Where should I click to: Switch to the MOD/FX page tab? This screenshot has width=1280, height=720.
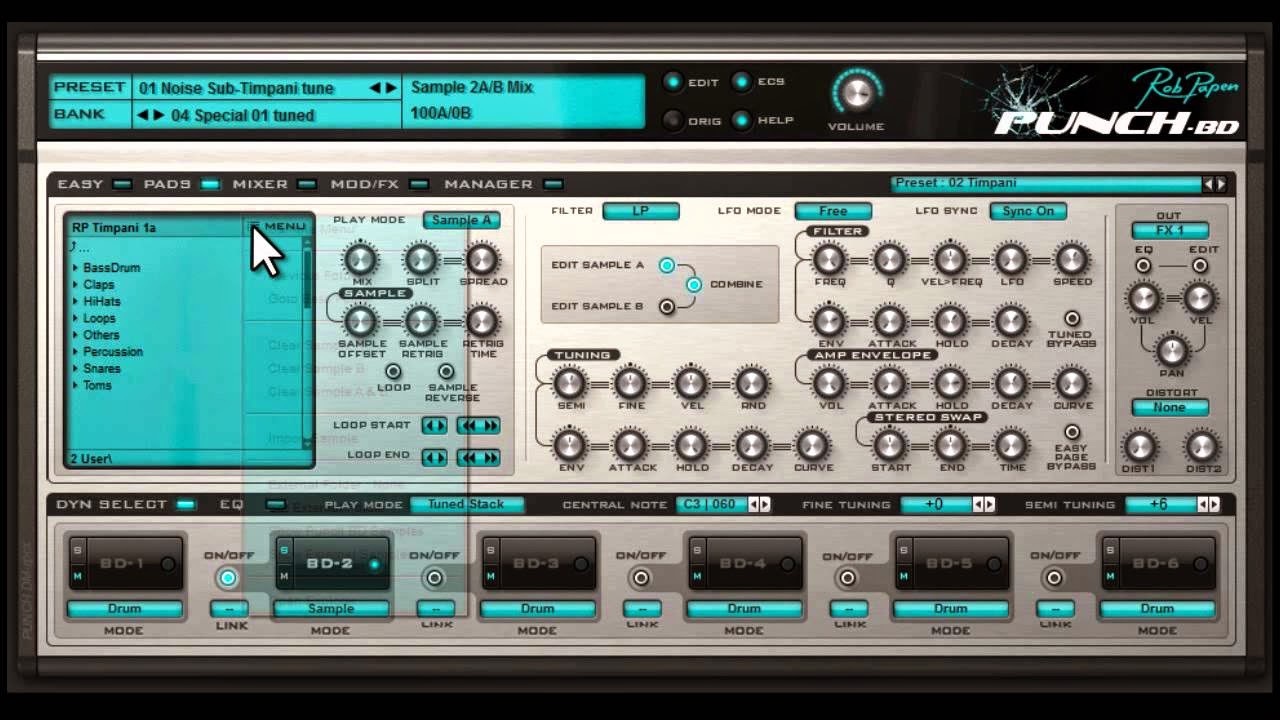[x=419, y=184]
